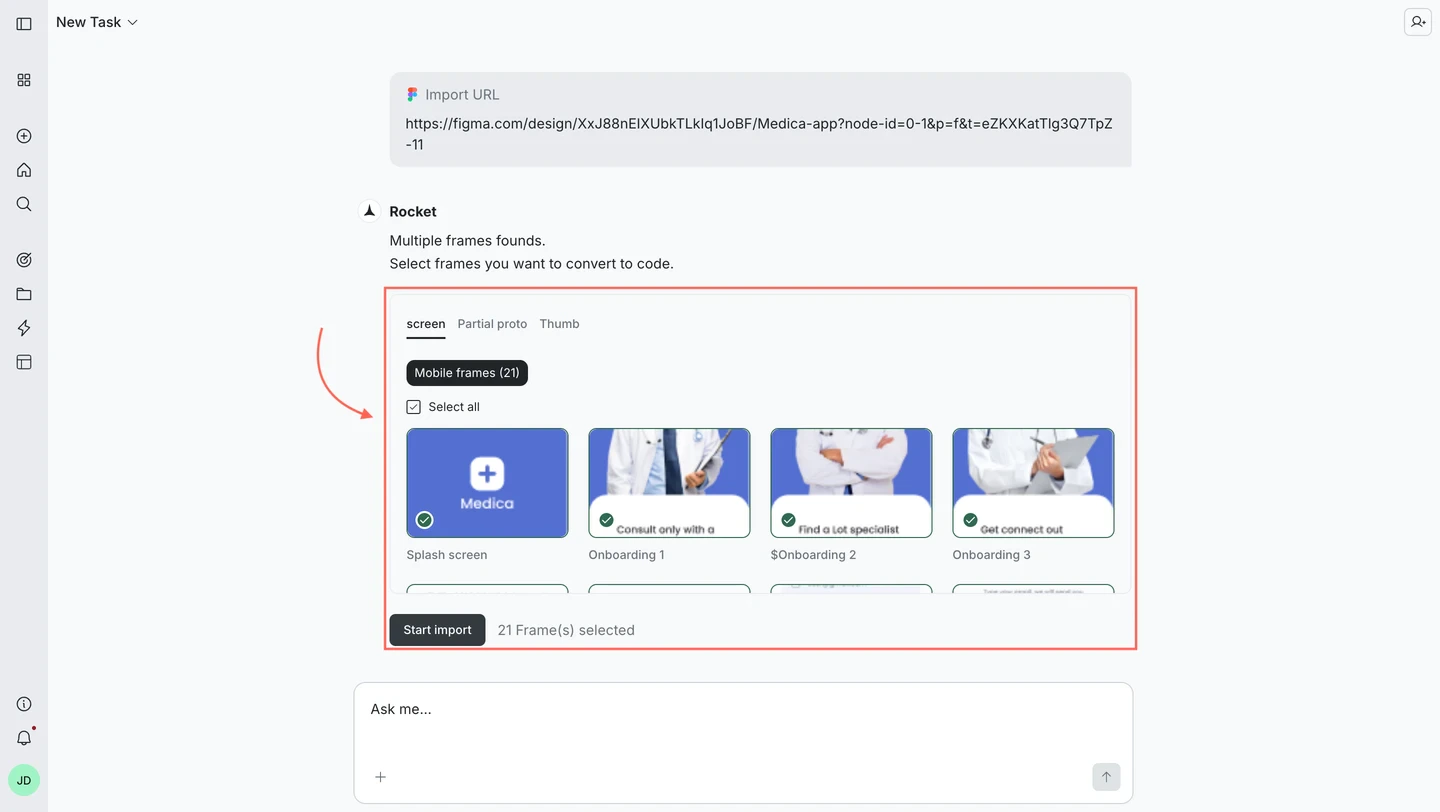Select the folder icon in the sidebar
Image resolution: width=1440 pixels, height=812 pixels.
pyautogui.click(x=23, y=293)
